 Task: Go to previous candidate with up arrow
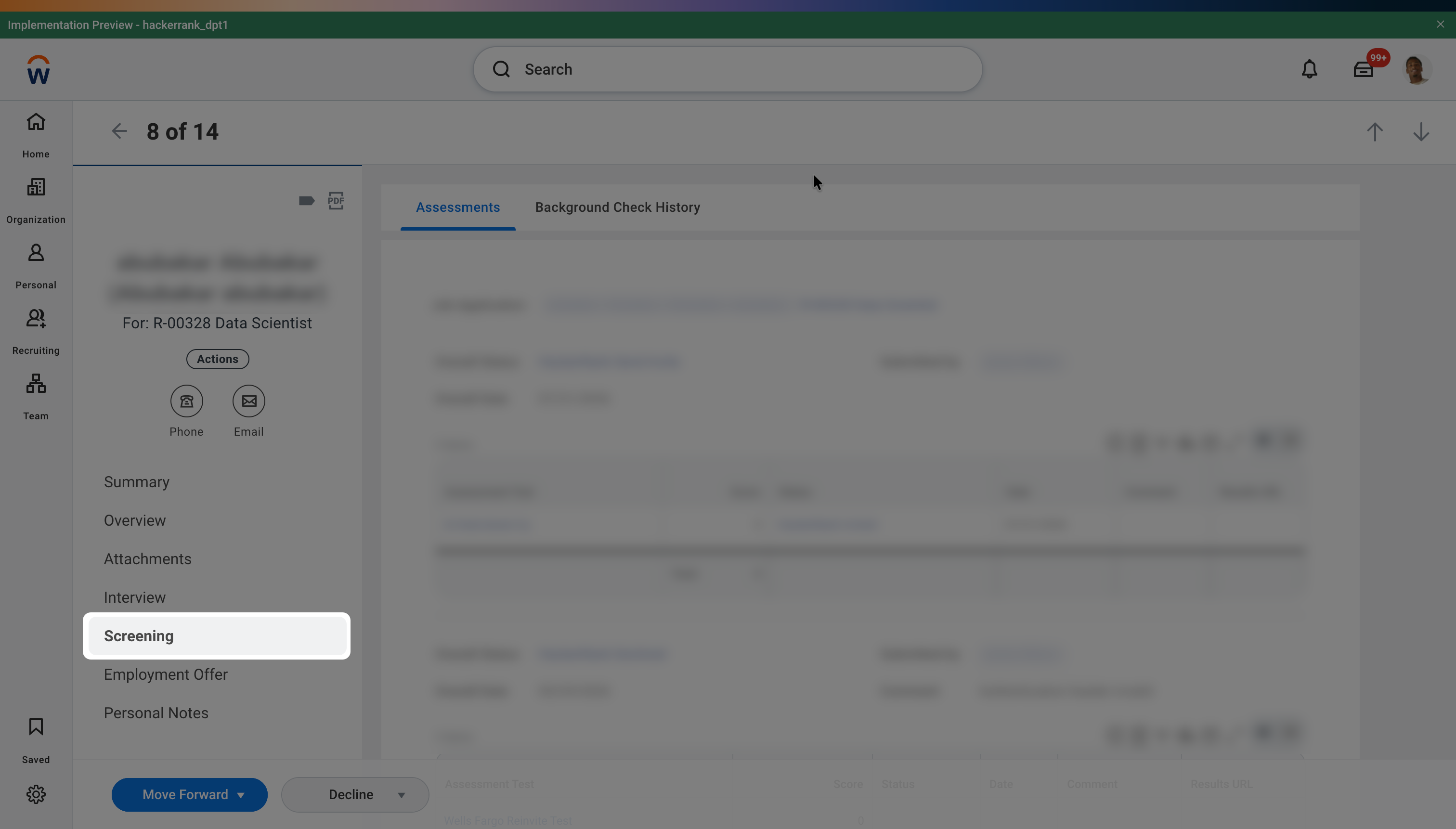[x=1375, y=131]
